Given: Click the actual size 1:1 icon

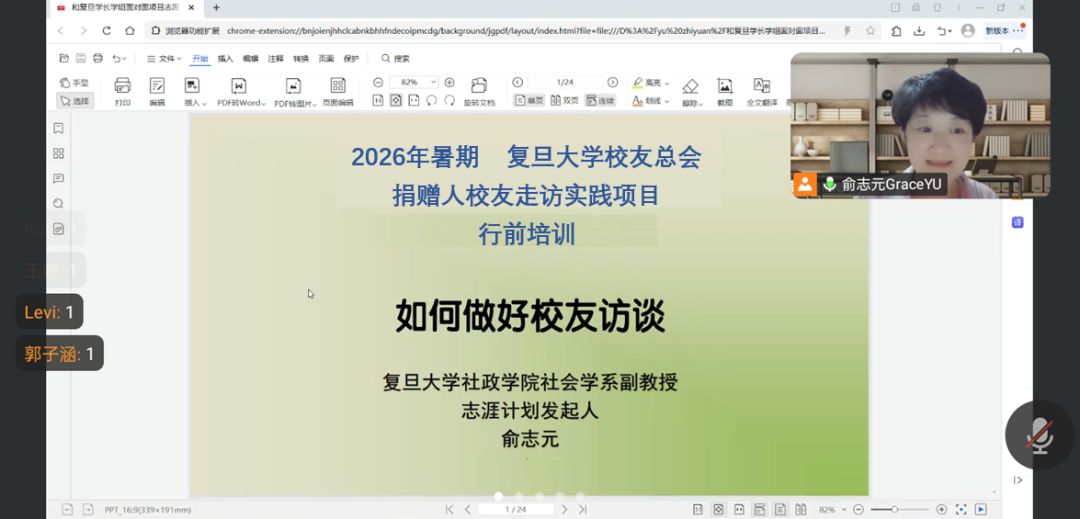Looking at the screenshot, I should (377, 100).
